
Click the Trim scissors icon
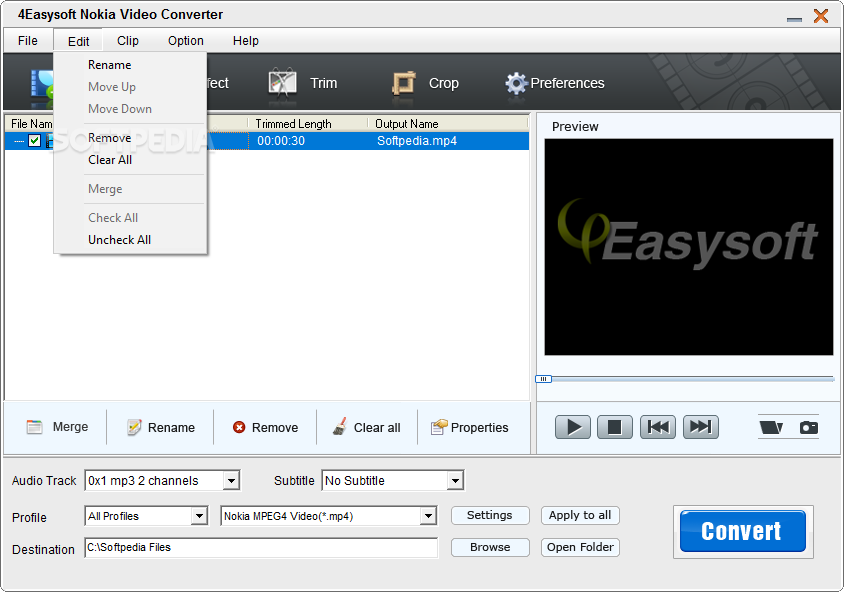click(x=282, y=82)
